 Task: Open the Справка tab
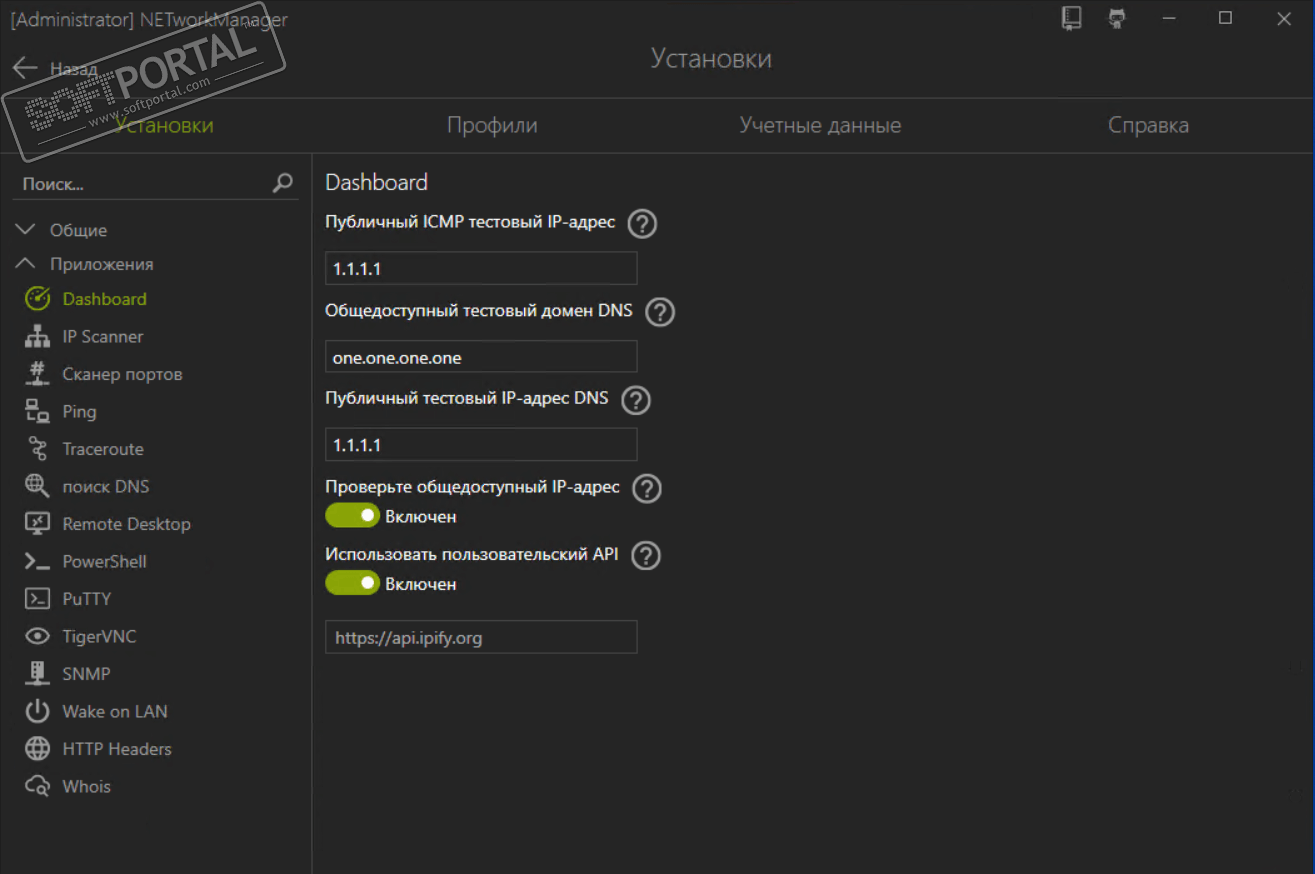coord(1148,125)
